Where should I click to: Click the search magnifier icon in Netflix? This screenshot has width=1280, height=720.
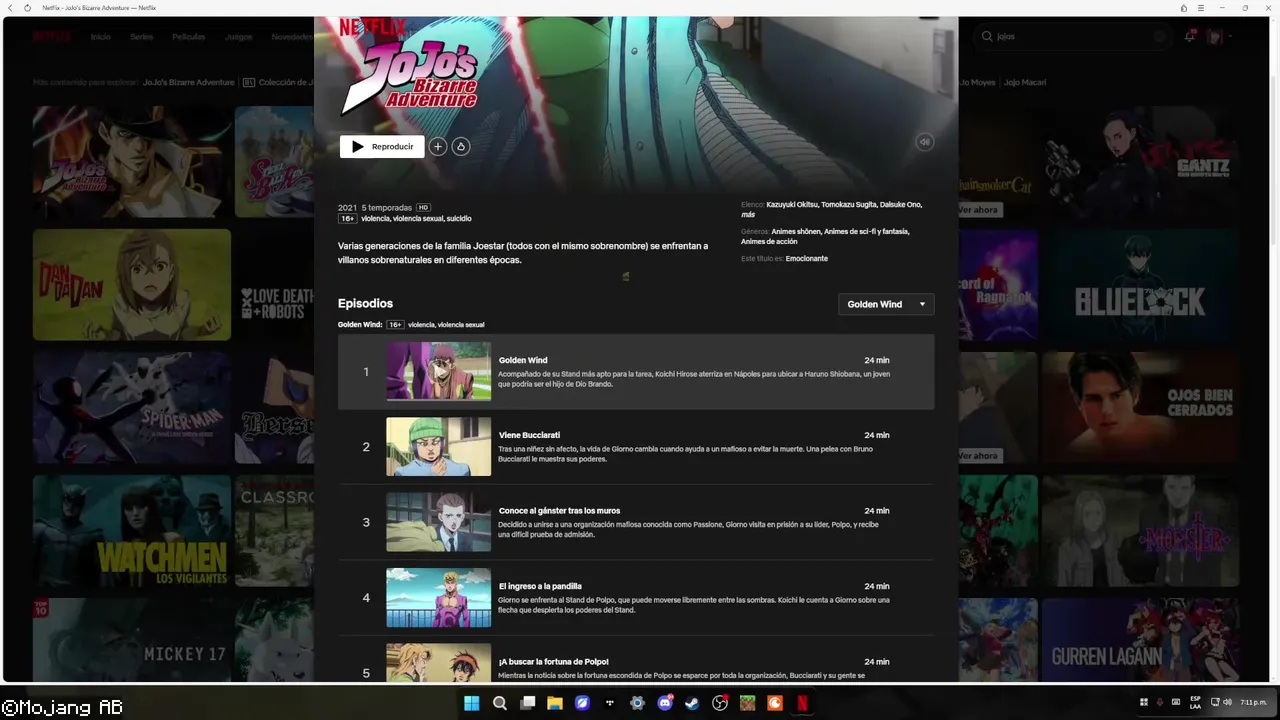(987, 36)
